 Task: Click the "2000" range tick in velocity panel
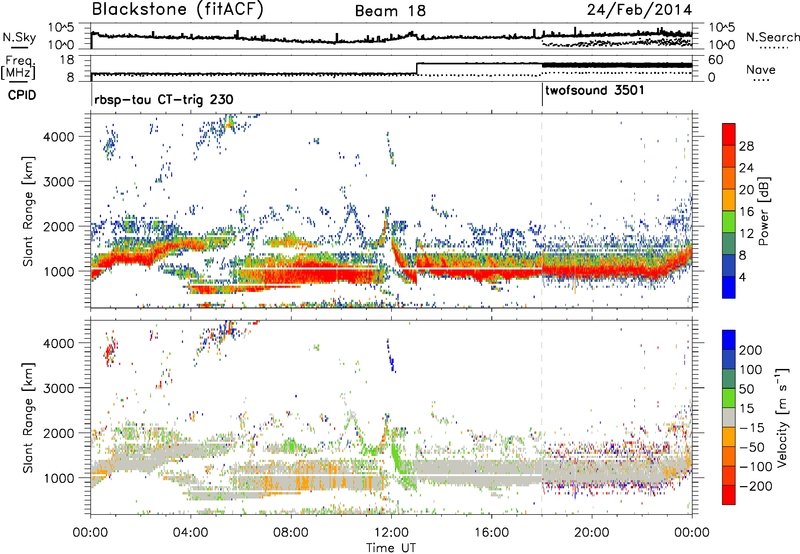coord(59,433)
